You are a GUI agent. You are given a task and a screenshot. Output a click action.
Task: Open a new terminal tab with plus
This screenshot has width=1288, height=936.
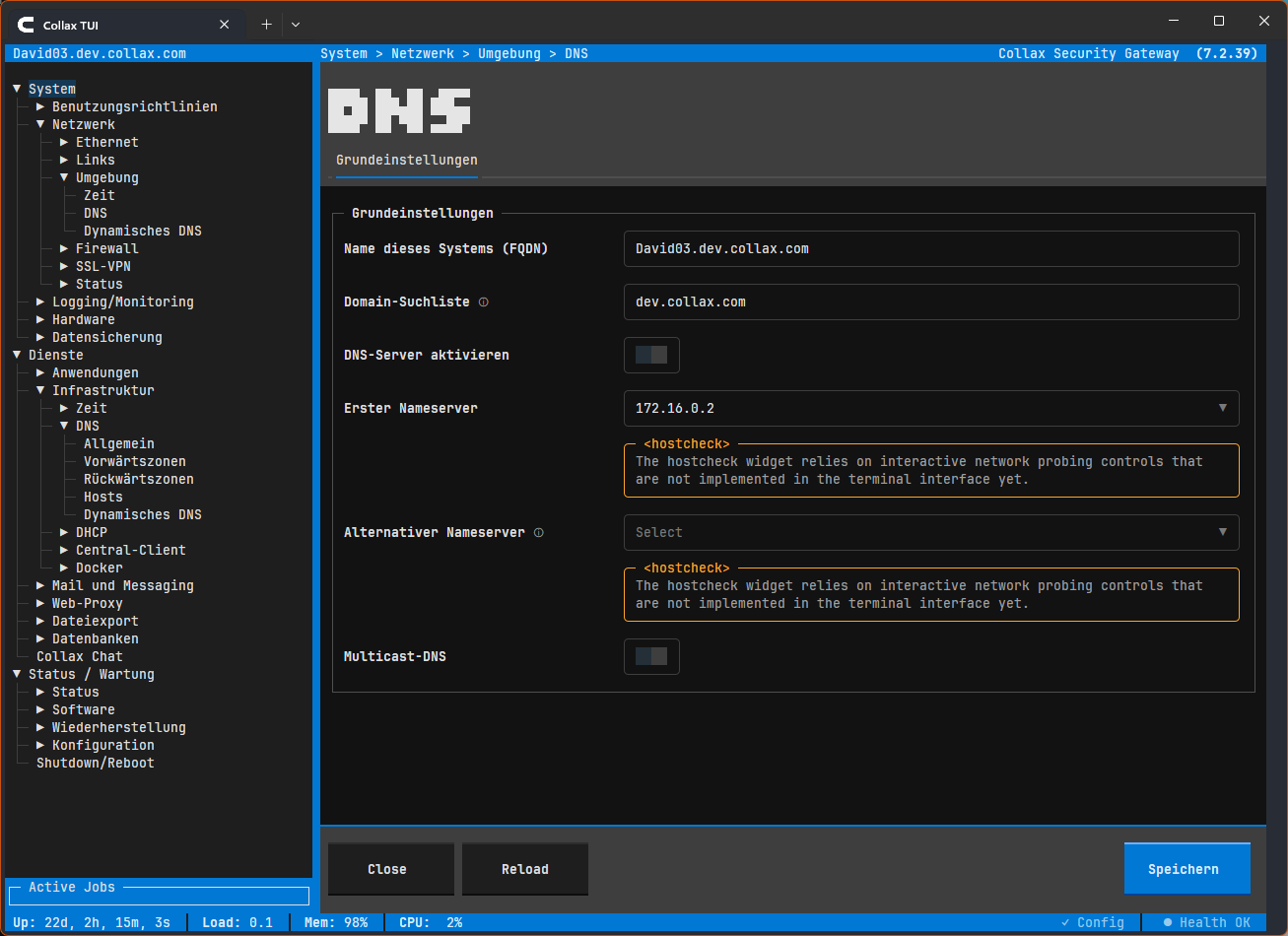tap(266, 25)
